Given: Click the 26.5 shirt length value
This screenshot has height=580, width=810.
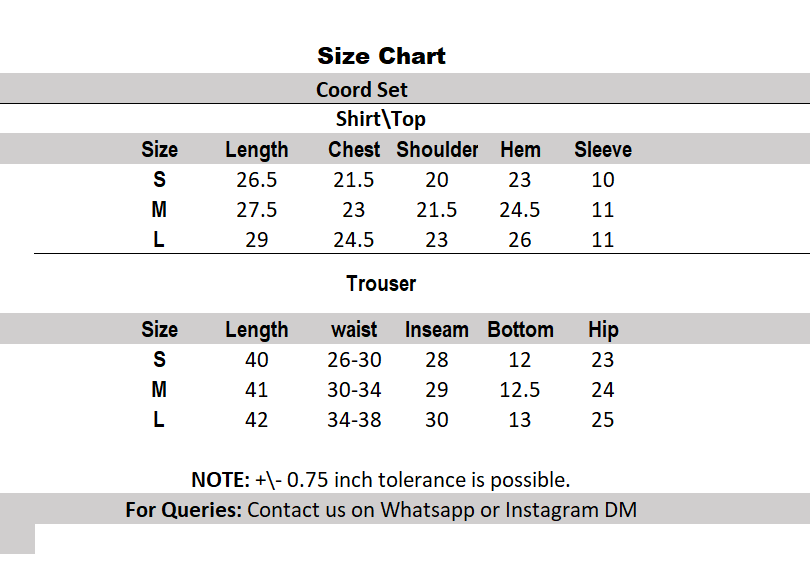Looking at the screenshot, I should [x=257, y=180].
